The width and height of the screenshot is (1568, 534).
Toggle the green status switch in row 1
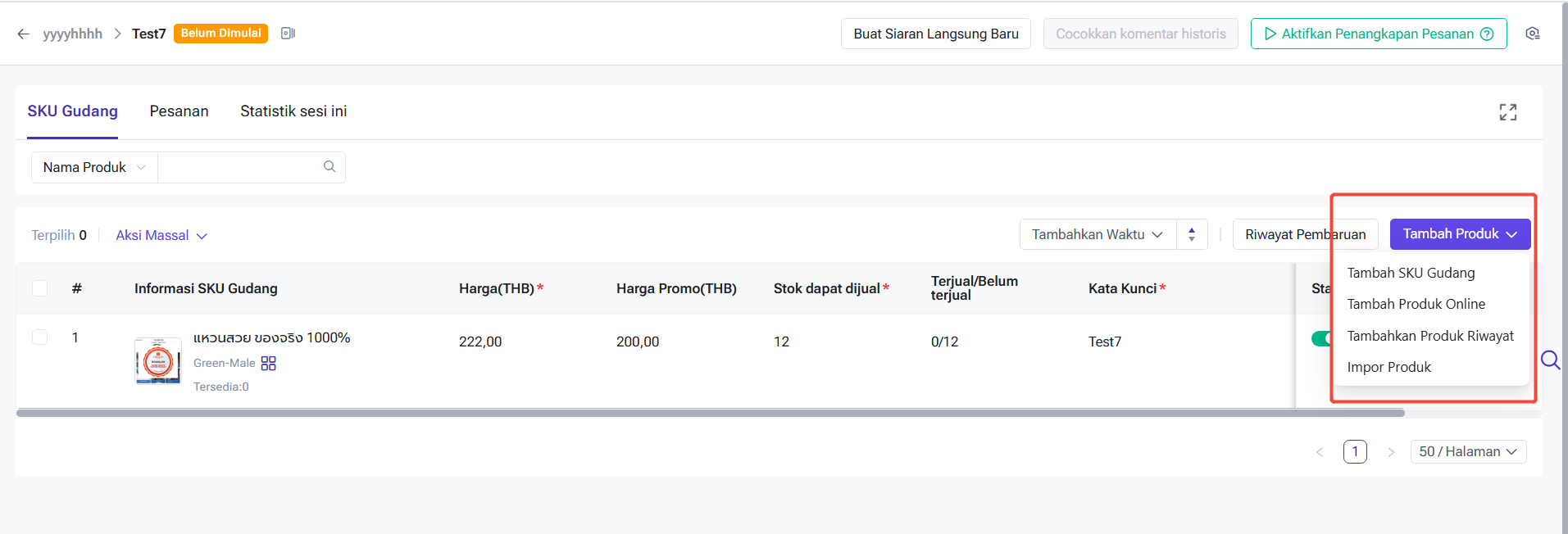tap(1320, 338)
